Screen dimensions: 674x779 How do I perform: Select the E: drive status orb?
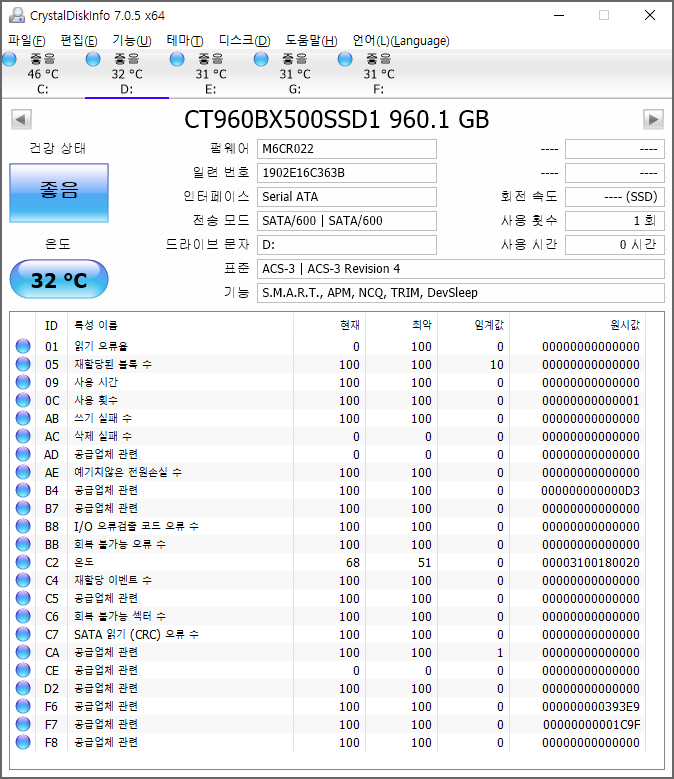pyautogui.click(x=178, y=60)
